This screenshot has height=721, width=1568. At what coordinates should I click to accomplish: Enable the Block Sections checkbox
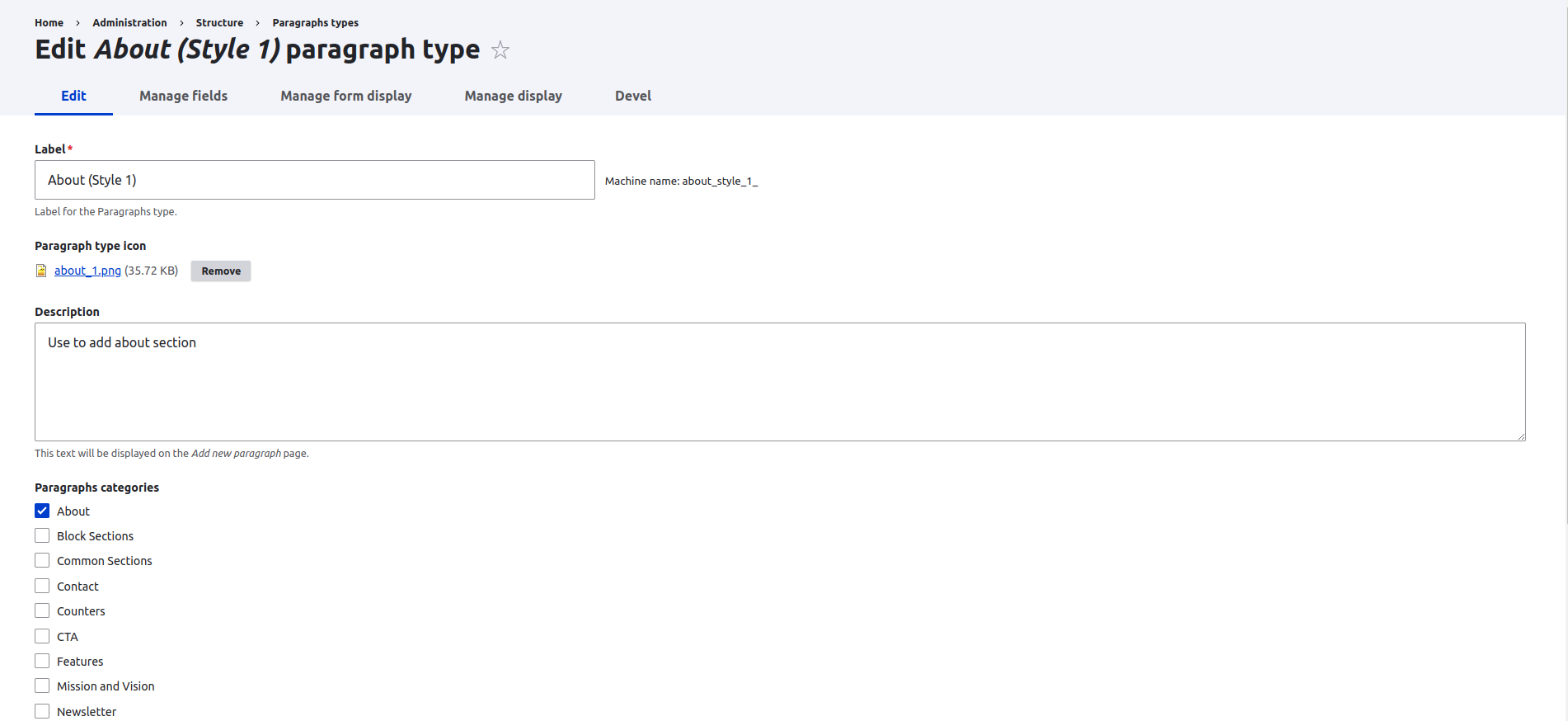(42, 536)
